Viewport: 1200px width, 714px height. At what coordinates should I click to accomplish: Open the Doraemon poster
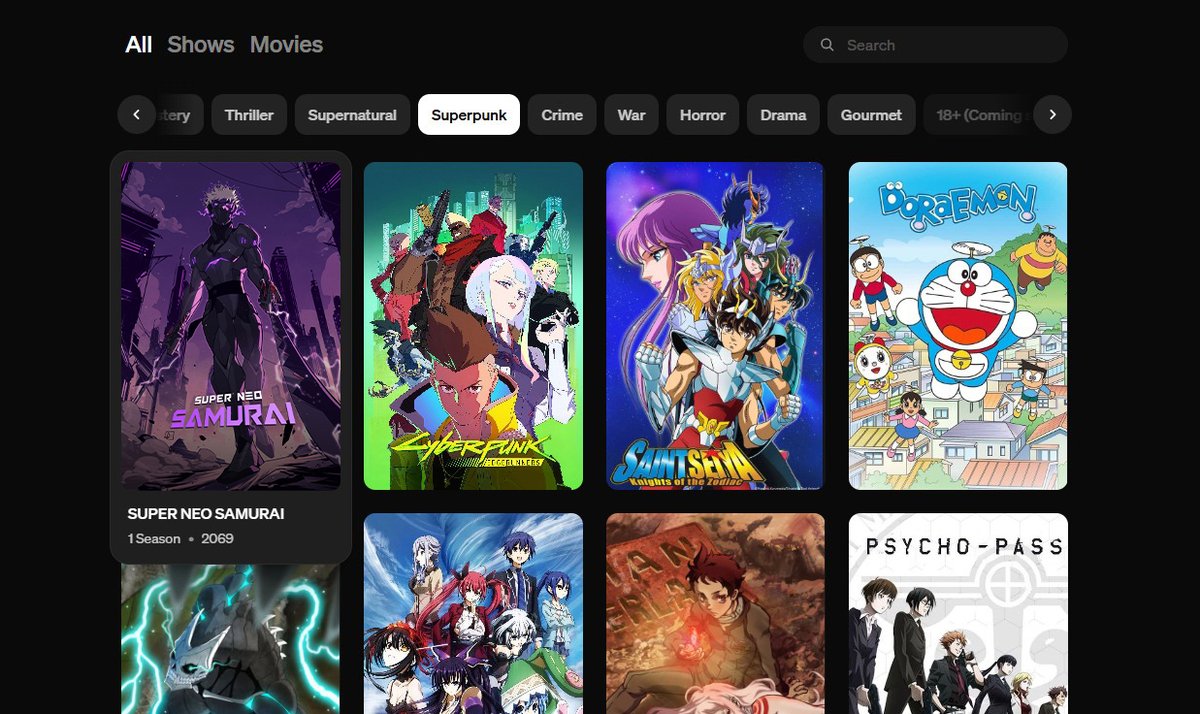click(958, 326)
